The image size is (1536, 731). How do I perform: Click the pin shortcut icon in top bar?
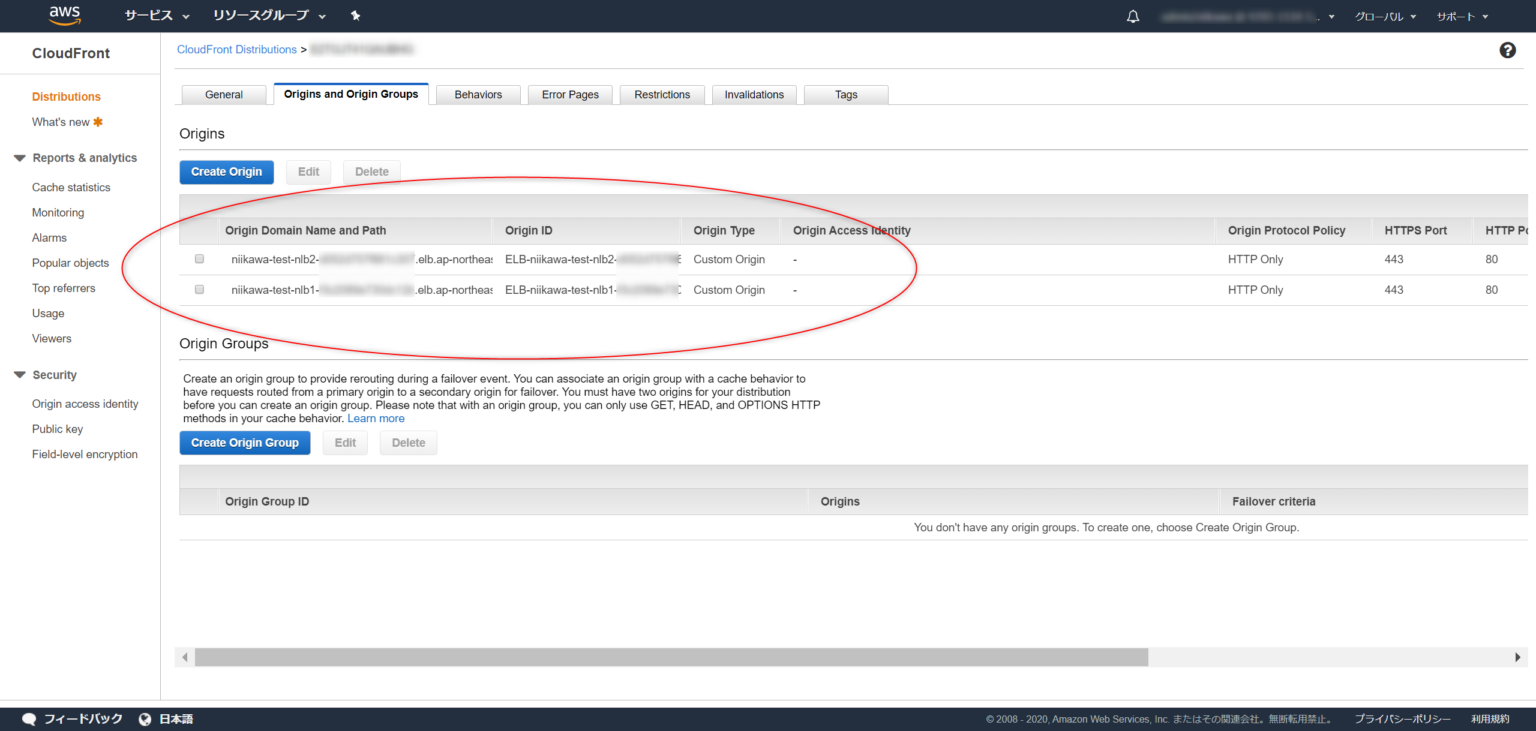tap(356, 16)
